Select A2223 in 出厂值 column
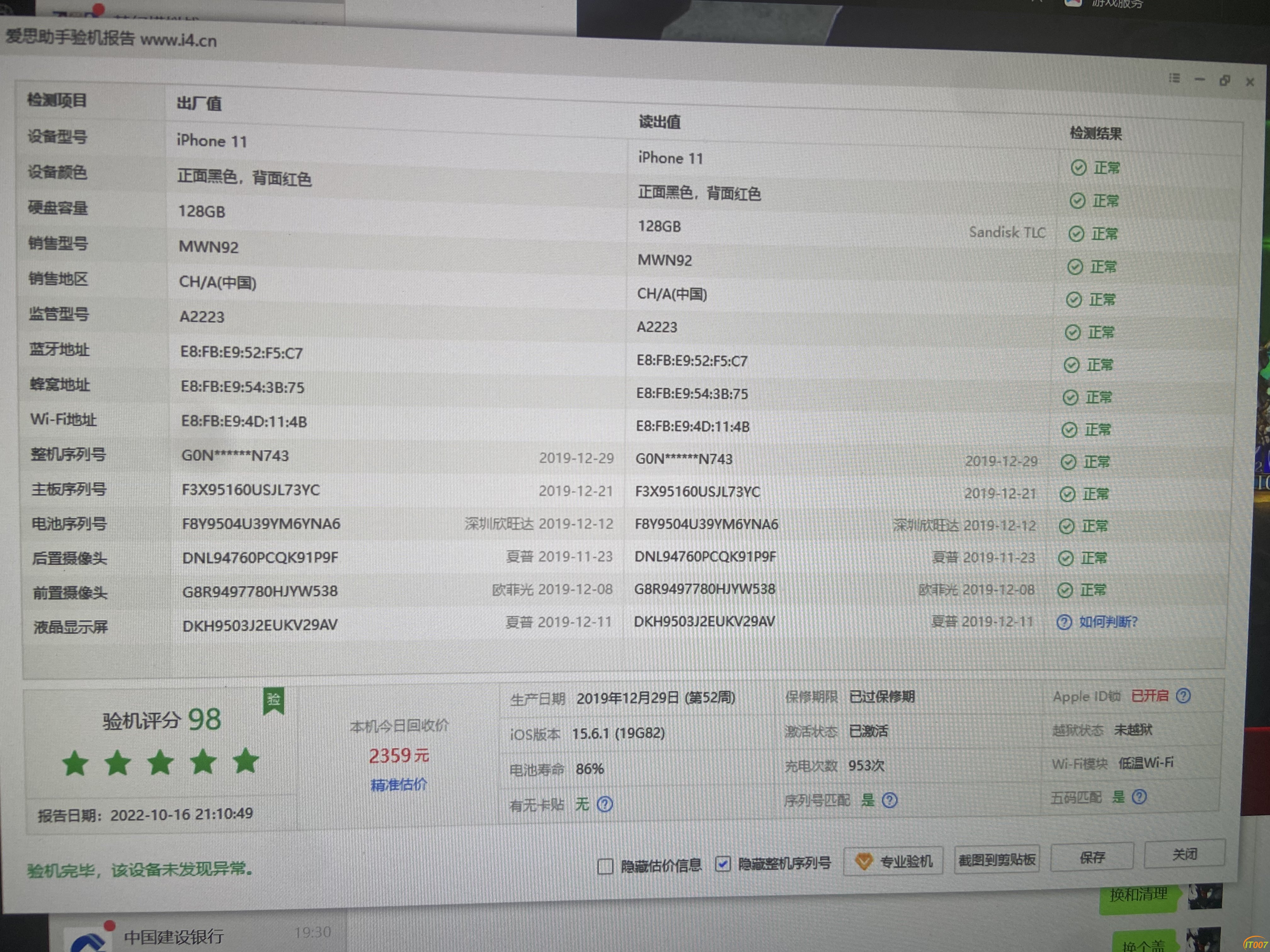The width and height of the screenshot is (1270, 952). point(202,317)
